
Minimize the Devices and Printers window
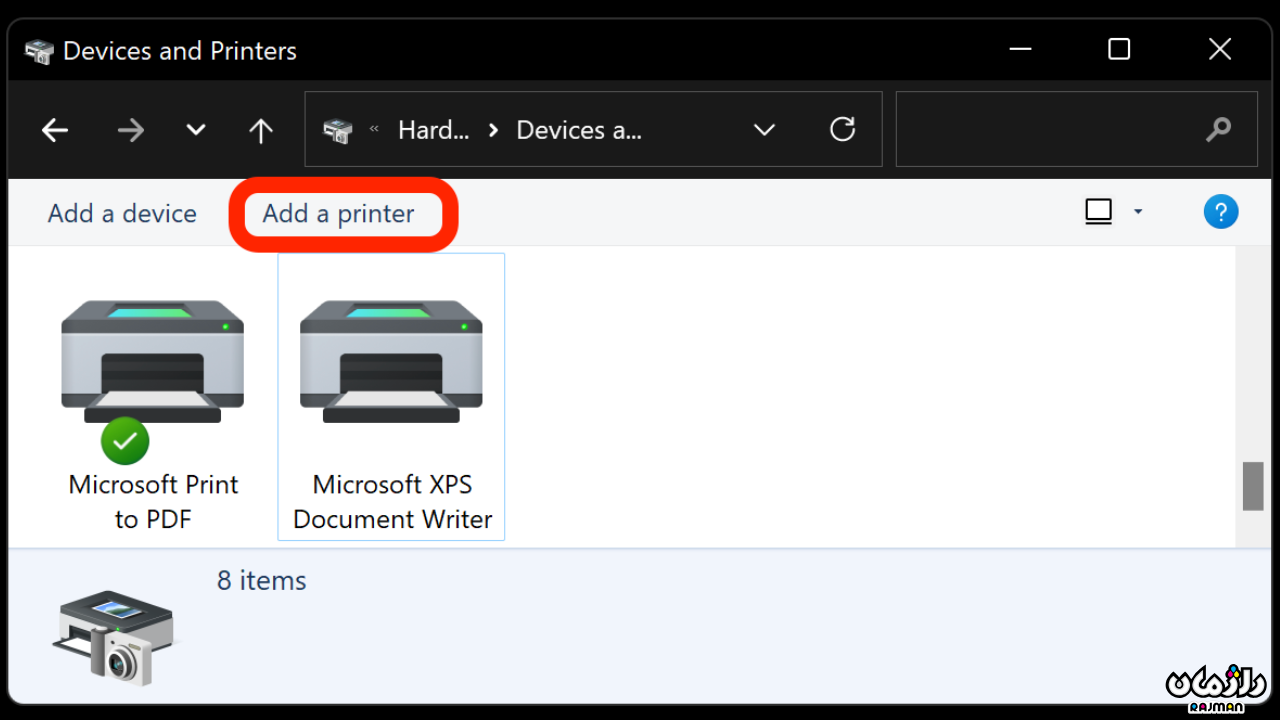click(1020, 49)
